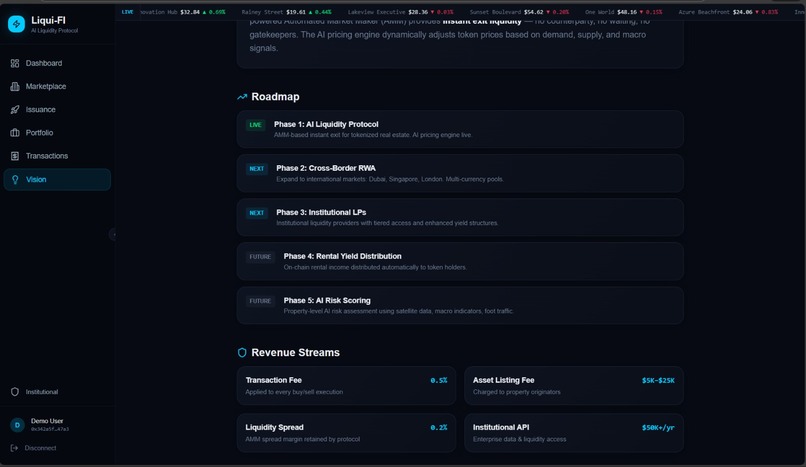
Task: Click the Dashboard grid icon
Action: (x=15, y=63)
